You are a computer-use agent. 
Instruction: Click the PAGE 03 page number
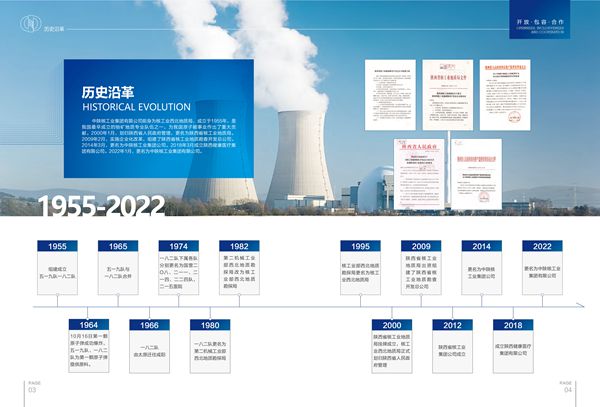tap(33, 386)
